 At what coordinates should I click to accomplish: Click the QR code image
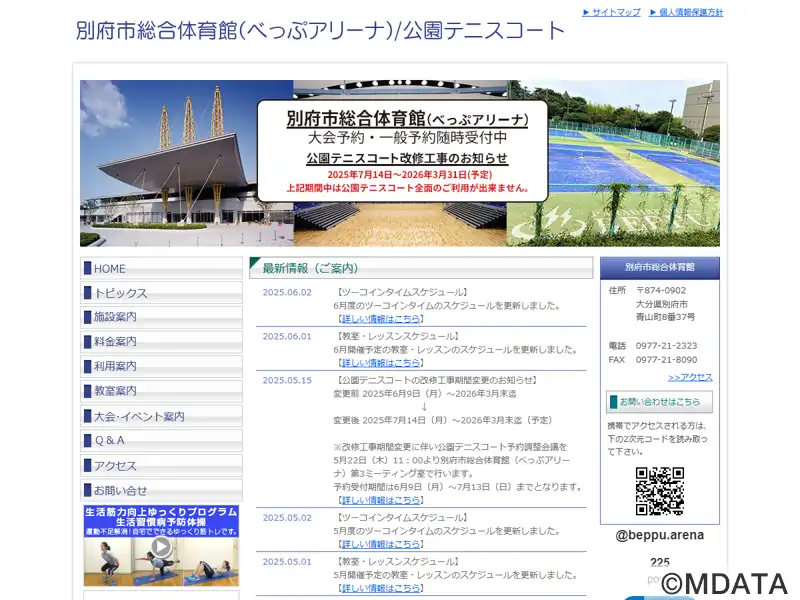pyautogui.click(x=660, y=491)
